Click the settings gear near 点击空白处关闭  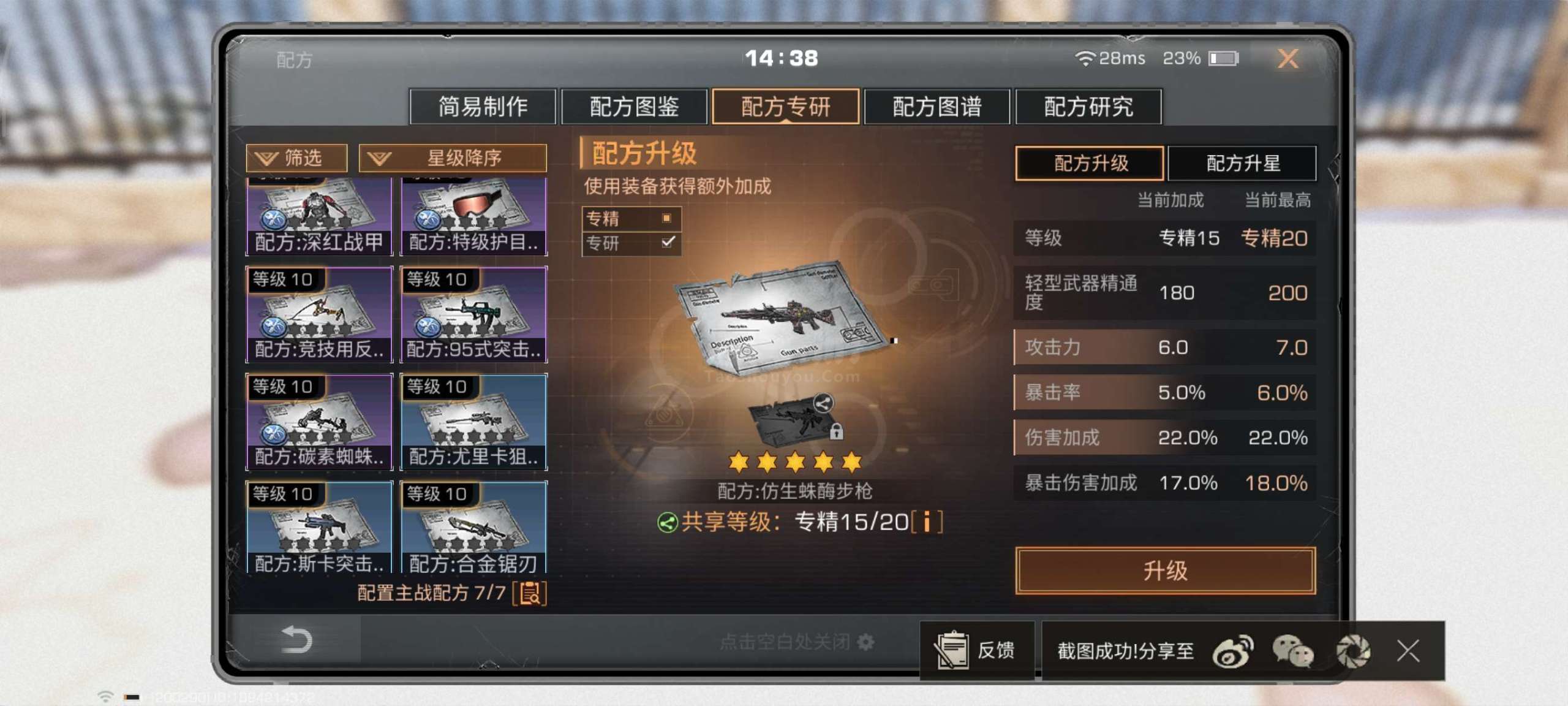tap(866, 642)
